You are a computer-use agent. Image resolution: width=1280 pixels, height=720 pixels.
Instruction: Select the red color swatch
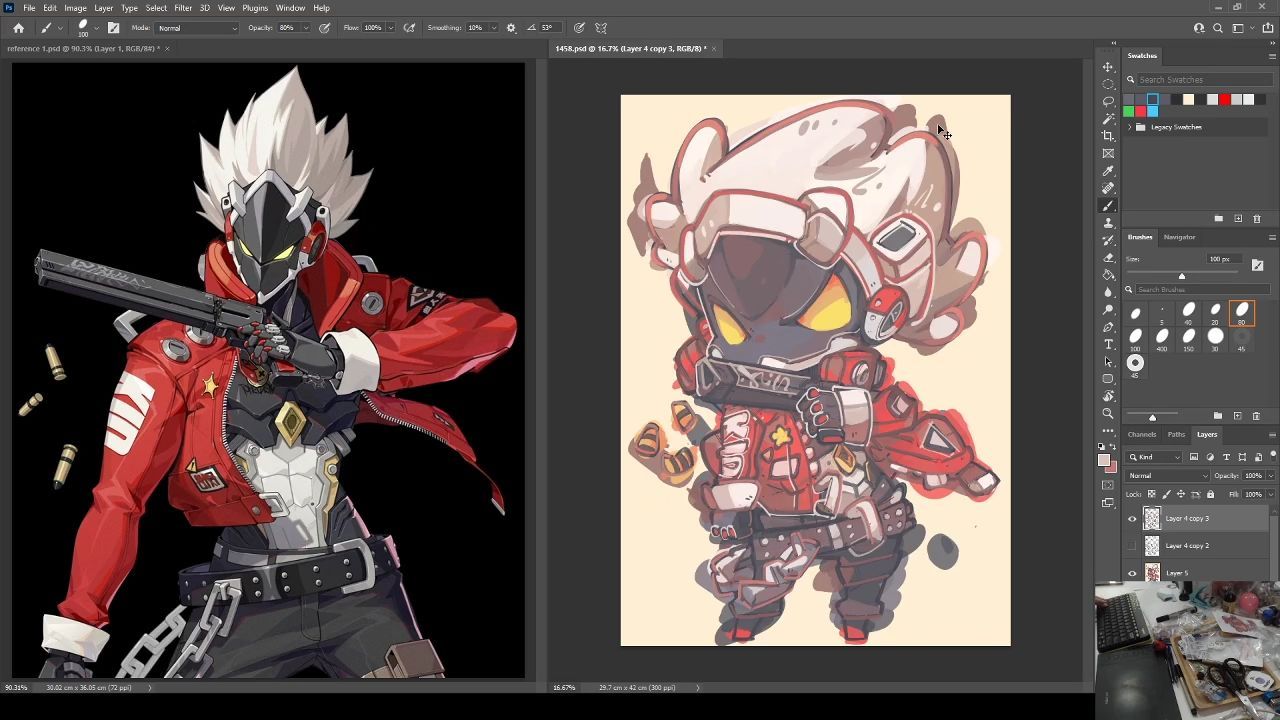pyautogui.click(x=1225, y=99)
